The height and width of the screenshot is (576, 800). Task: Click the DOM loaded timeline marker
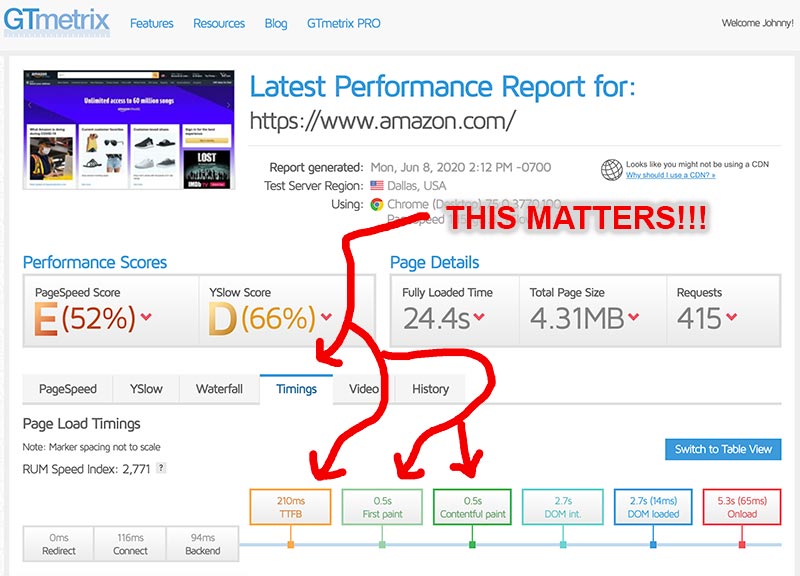(x=653, y=544)
